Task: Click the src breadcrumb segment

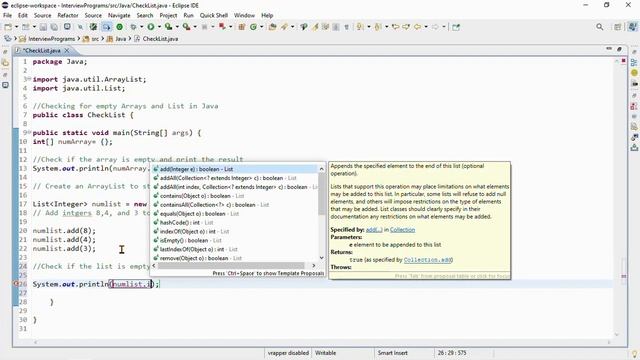Action: tap(95, 39)
